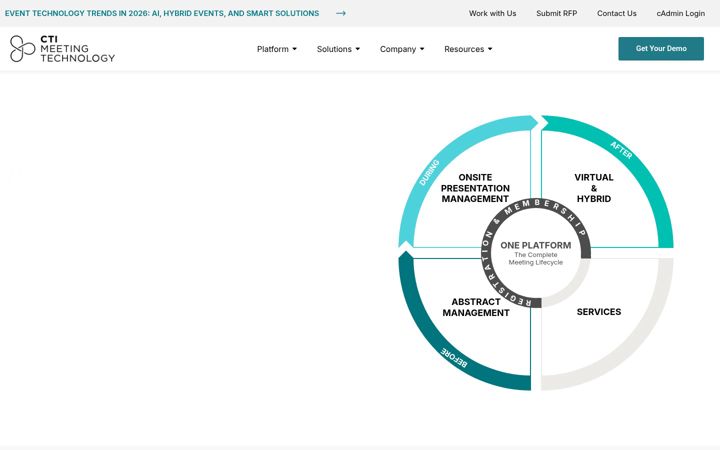Select the Virtual & Hybrid quadrant
The height and width of the screenshot is (450, 720).
click(x=594, y=188)
